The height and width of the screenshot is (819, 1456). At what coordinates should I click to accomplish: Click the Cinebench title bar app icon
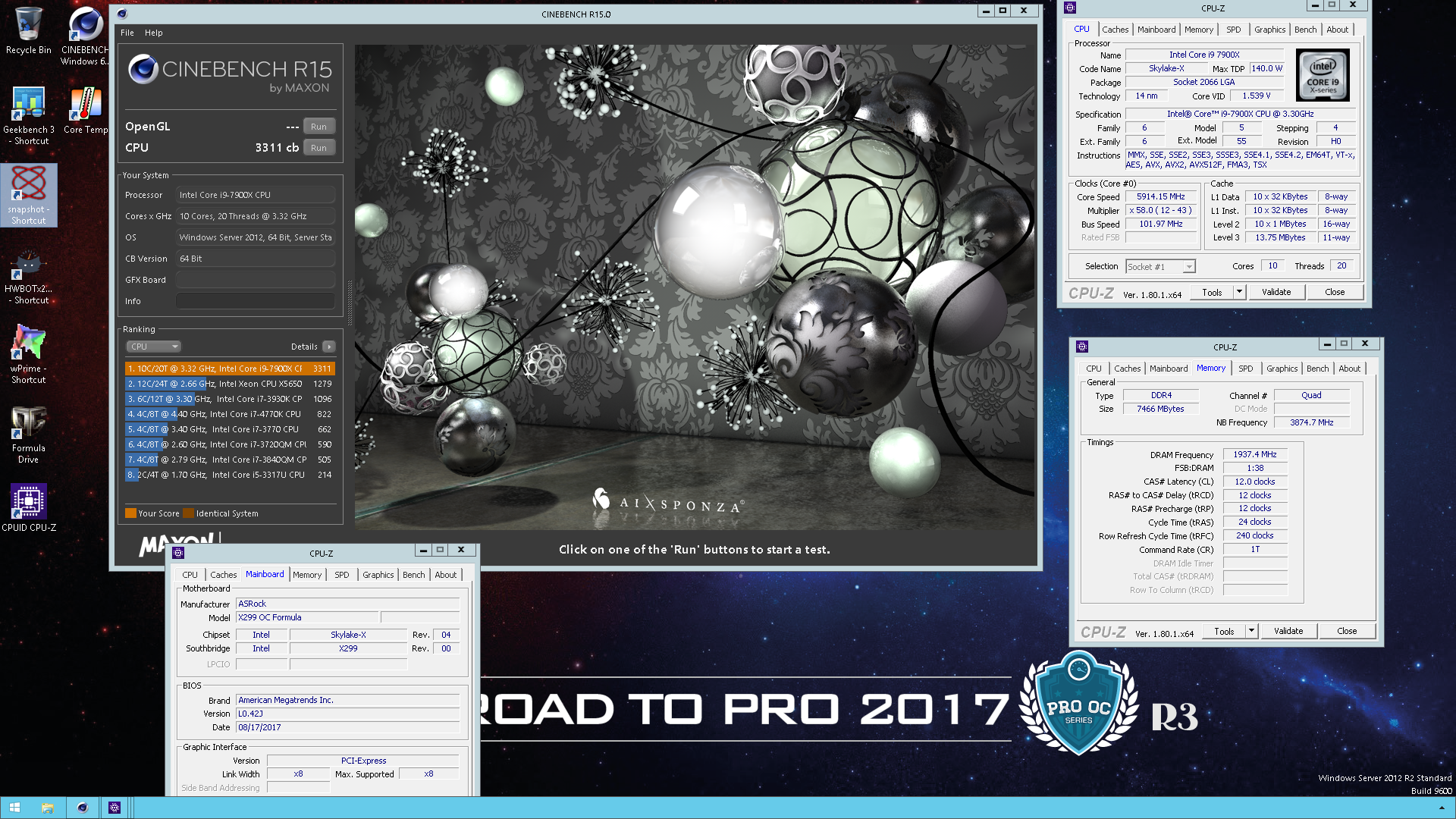tap(122, 14)
